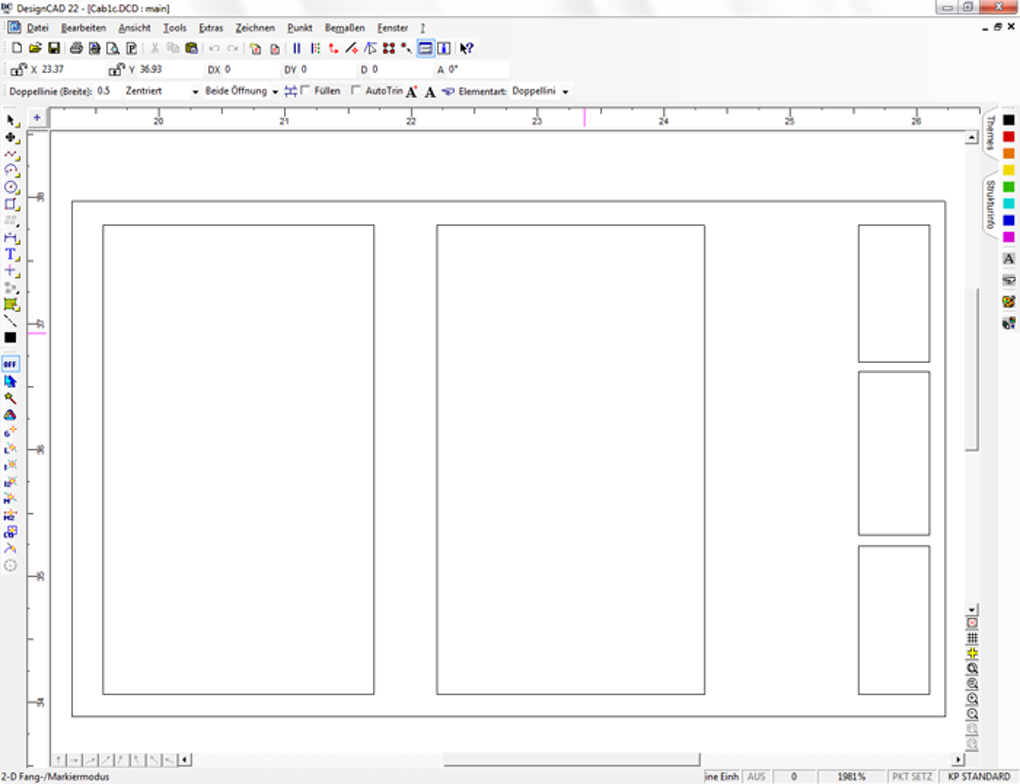
Task: Click KP STANDARD in the status bar
Action: coord(976,775)
